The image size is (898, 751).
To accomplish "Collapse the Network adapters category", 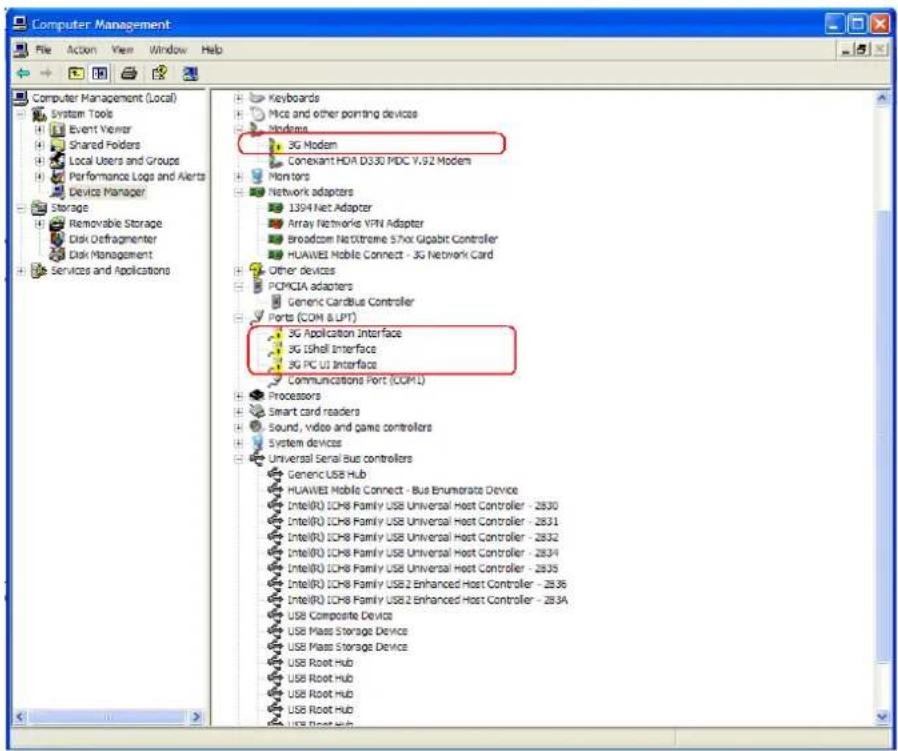I will [x=239, y=192].
